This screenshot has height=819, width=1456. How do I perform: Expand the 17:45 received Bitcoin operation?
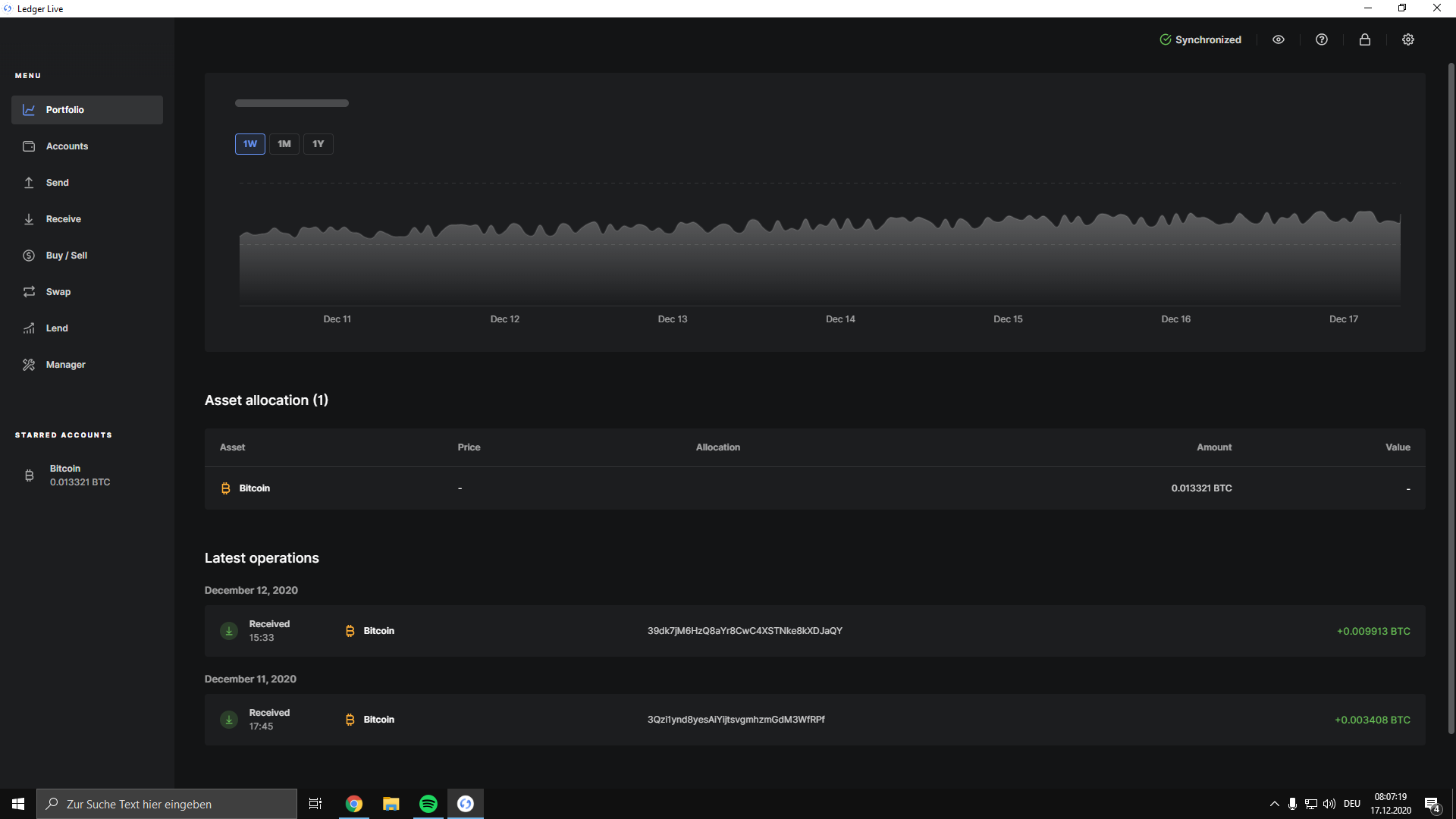click(x=814, y=720)
